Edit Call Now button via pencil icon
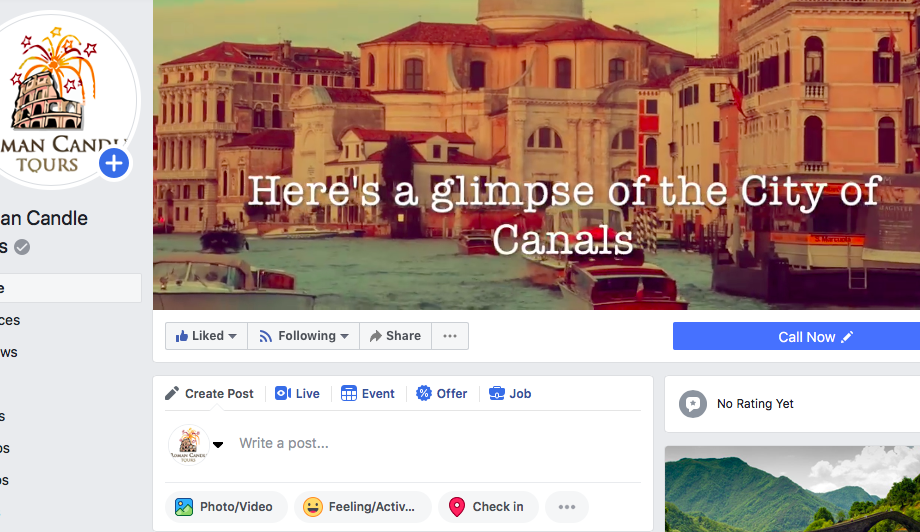The height and width of the screenshot is (532, 920). (x=847, y=337)
